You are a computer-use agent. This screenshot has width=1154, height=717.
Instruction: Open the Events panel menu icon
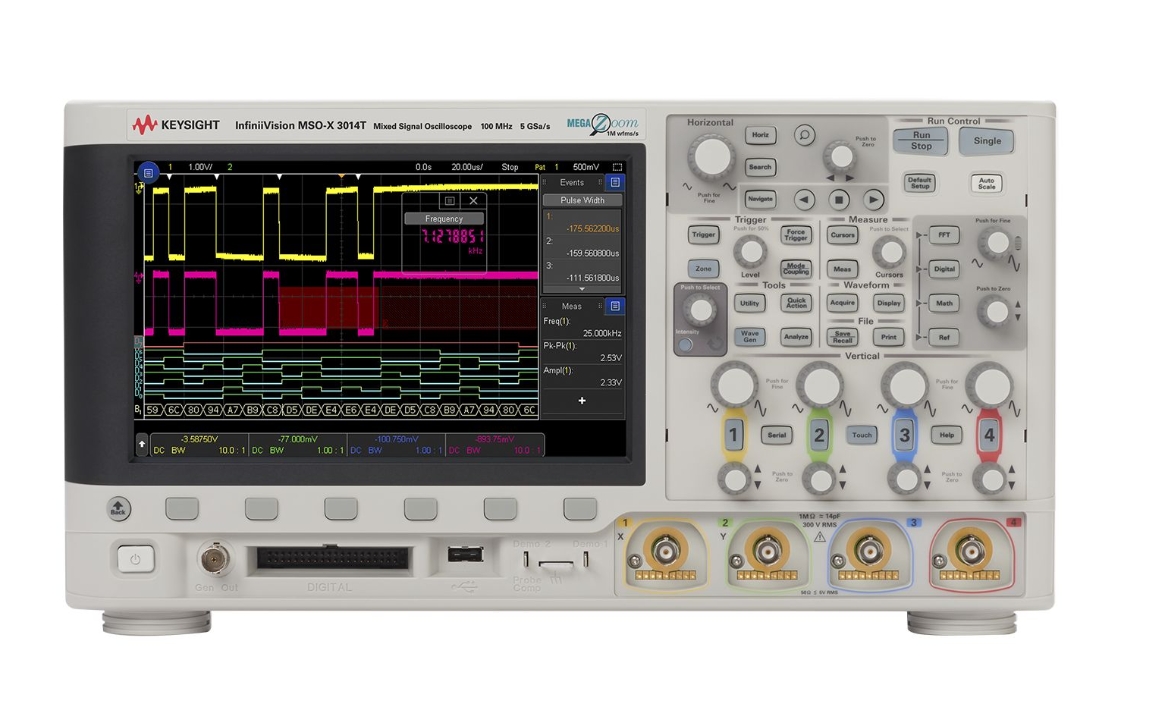615,182
